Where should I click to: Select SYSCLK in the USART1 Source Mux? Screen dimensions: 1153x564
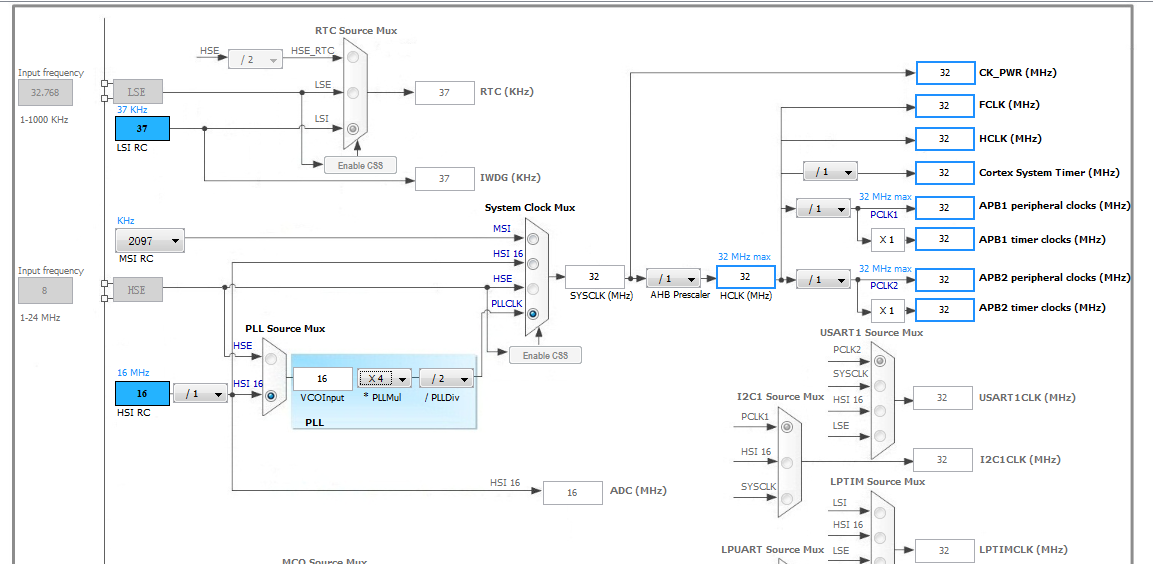(x=879, y=385)
